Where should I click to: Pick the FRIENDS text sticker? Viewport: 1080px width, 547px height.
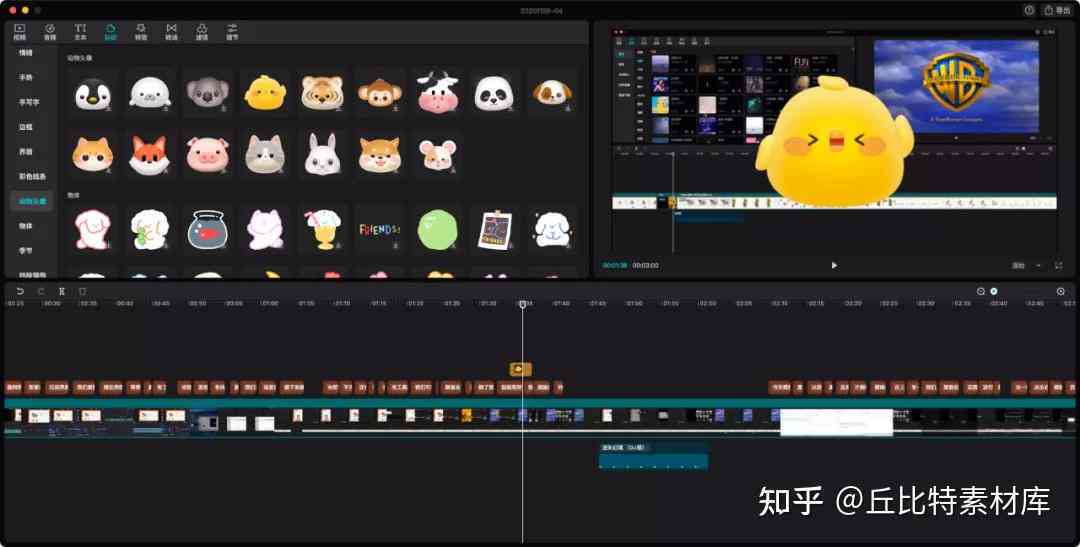(x=380, y=229)
